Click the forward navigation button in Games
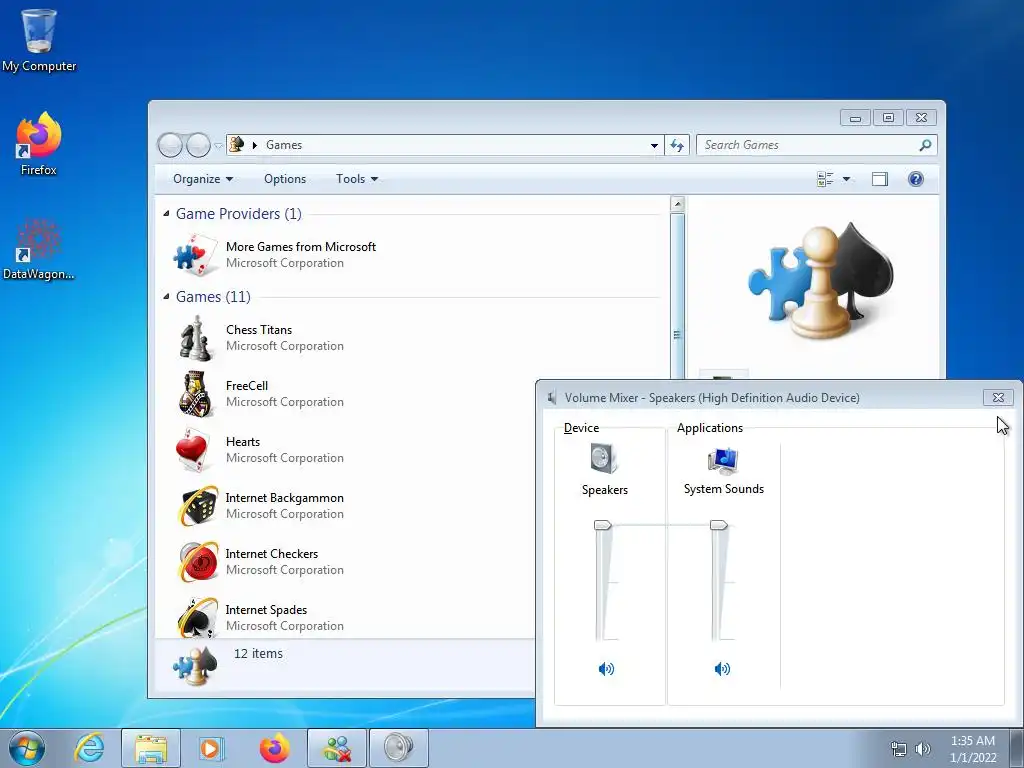The image size is (1024, 768). [198, 145]
